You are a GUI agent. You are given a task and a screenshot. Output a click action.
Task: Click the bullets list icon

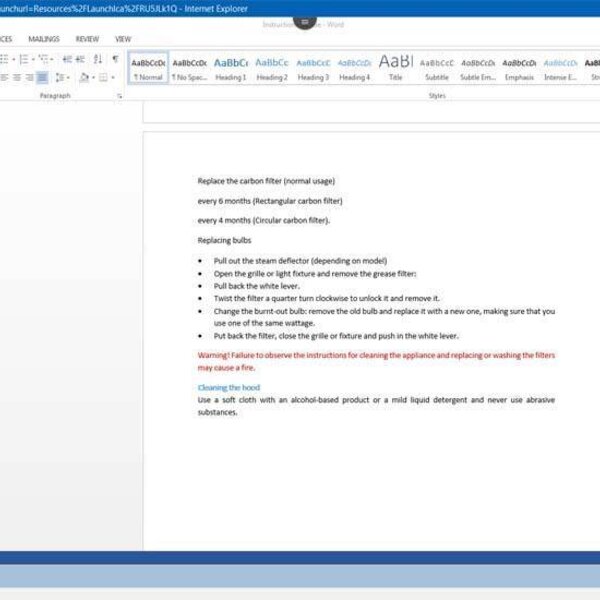4,59
